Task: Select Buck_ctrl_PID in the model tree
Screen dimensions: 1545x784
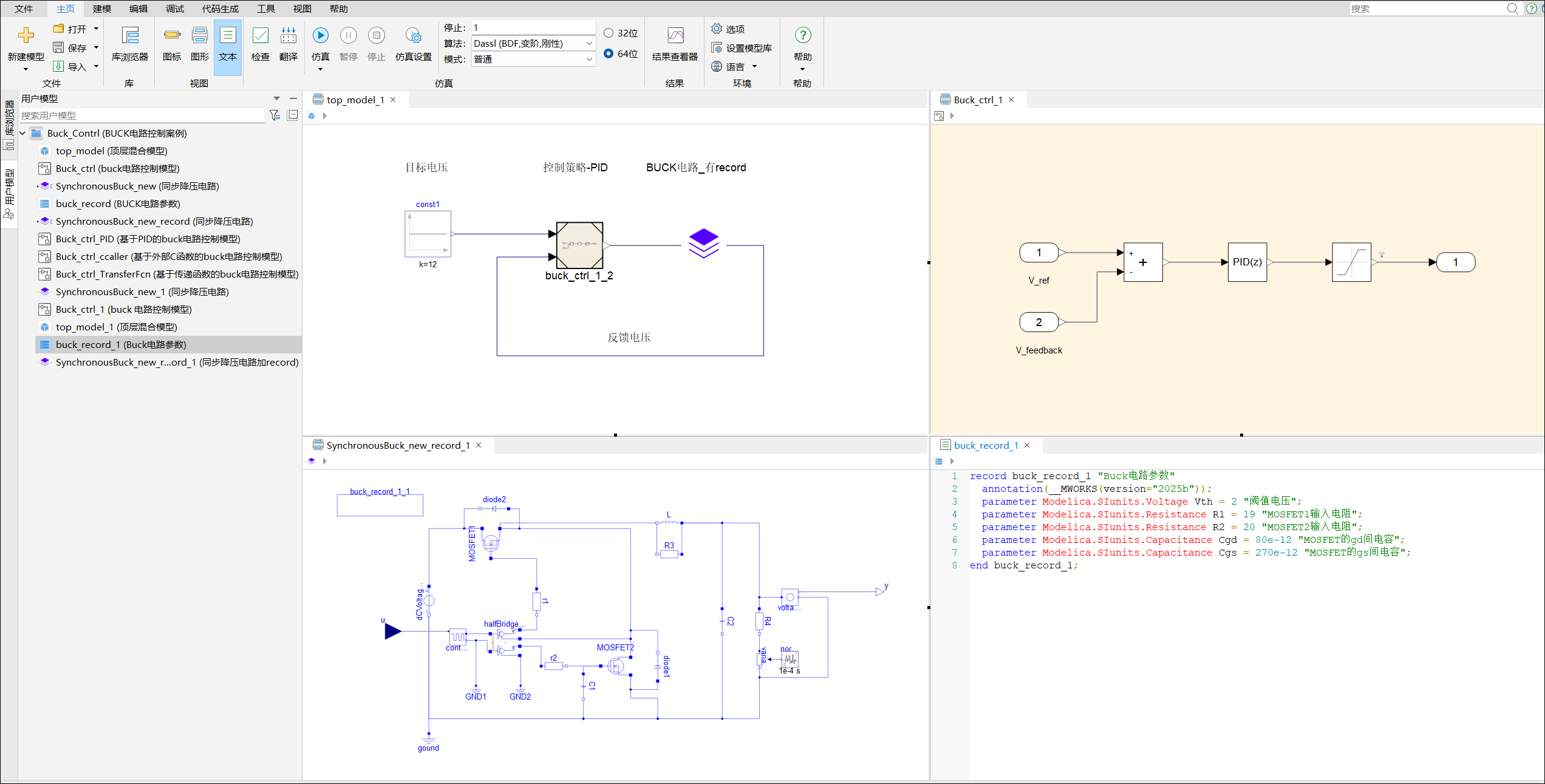Action: 148,239
